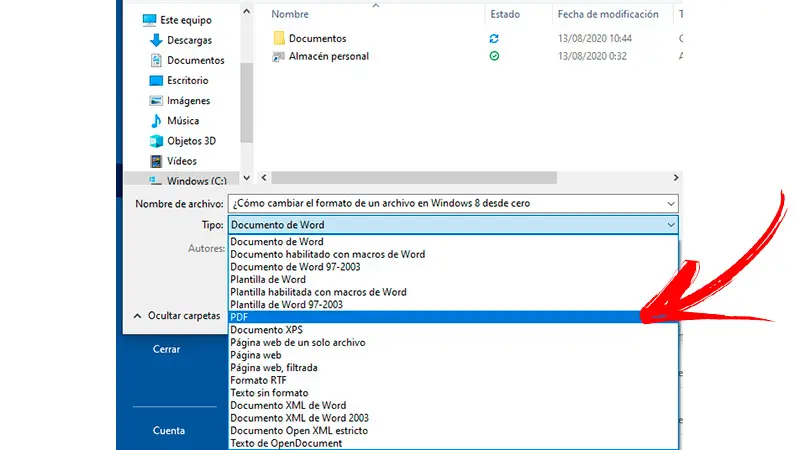The width and height of the screenshot is (800, 450).
Task: Click the Imágenes picture icon
Action: (x=156, y=101)
